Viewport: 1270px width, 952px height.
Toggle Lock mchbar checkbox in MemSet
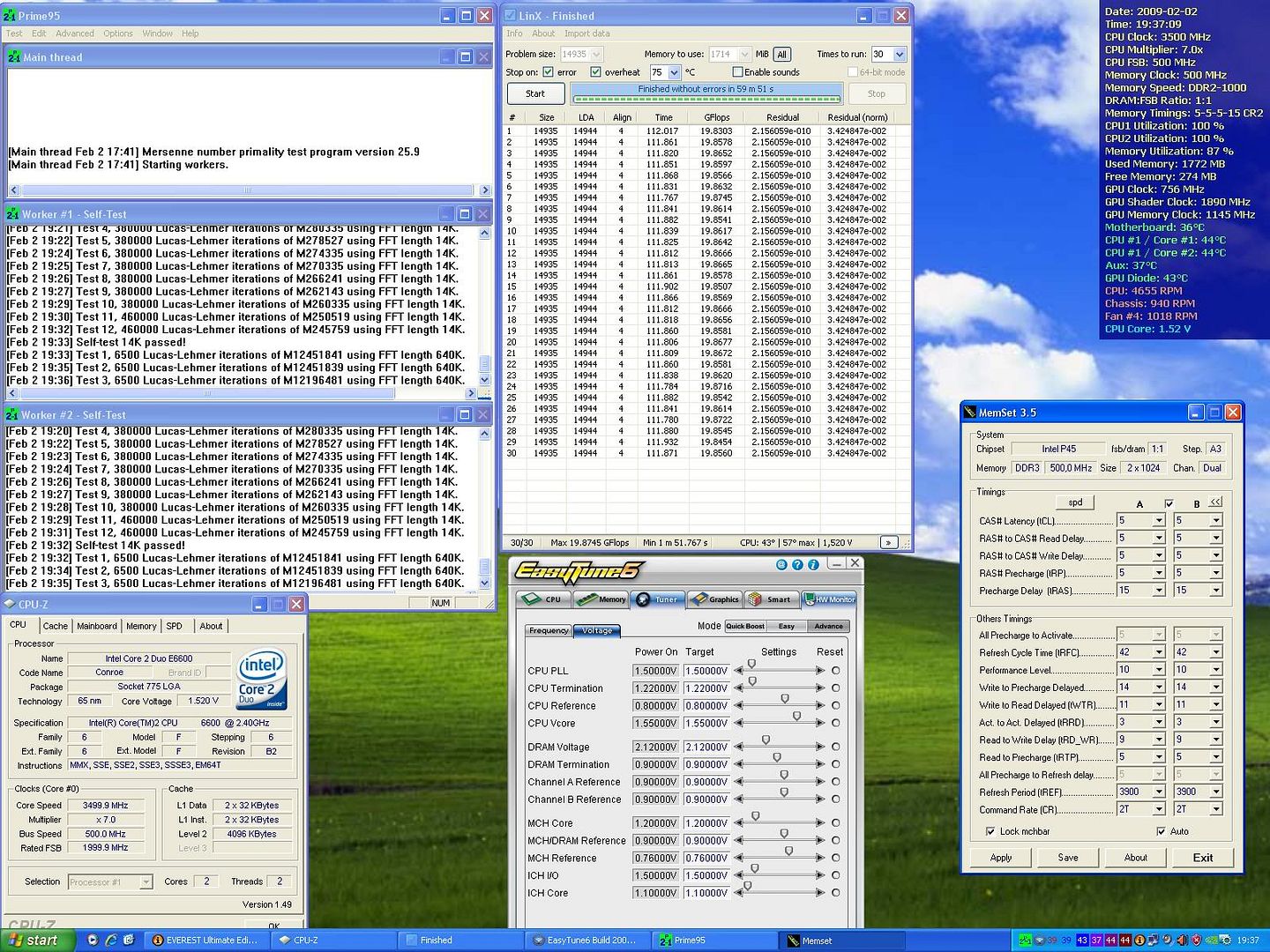[990, 831]
